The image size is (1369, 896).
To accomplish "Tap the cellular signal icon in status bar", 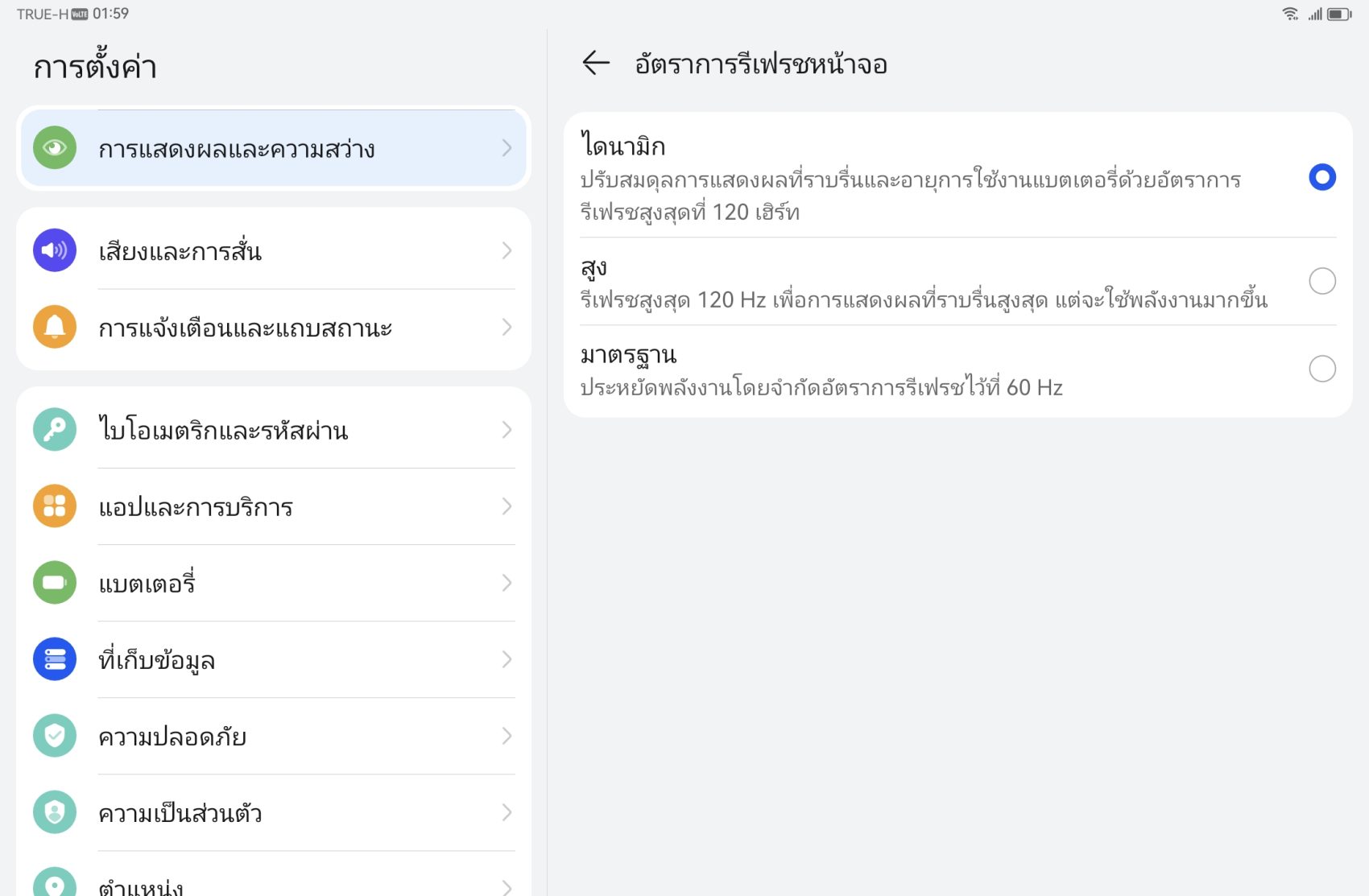I will (1315, 14).
